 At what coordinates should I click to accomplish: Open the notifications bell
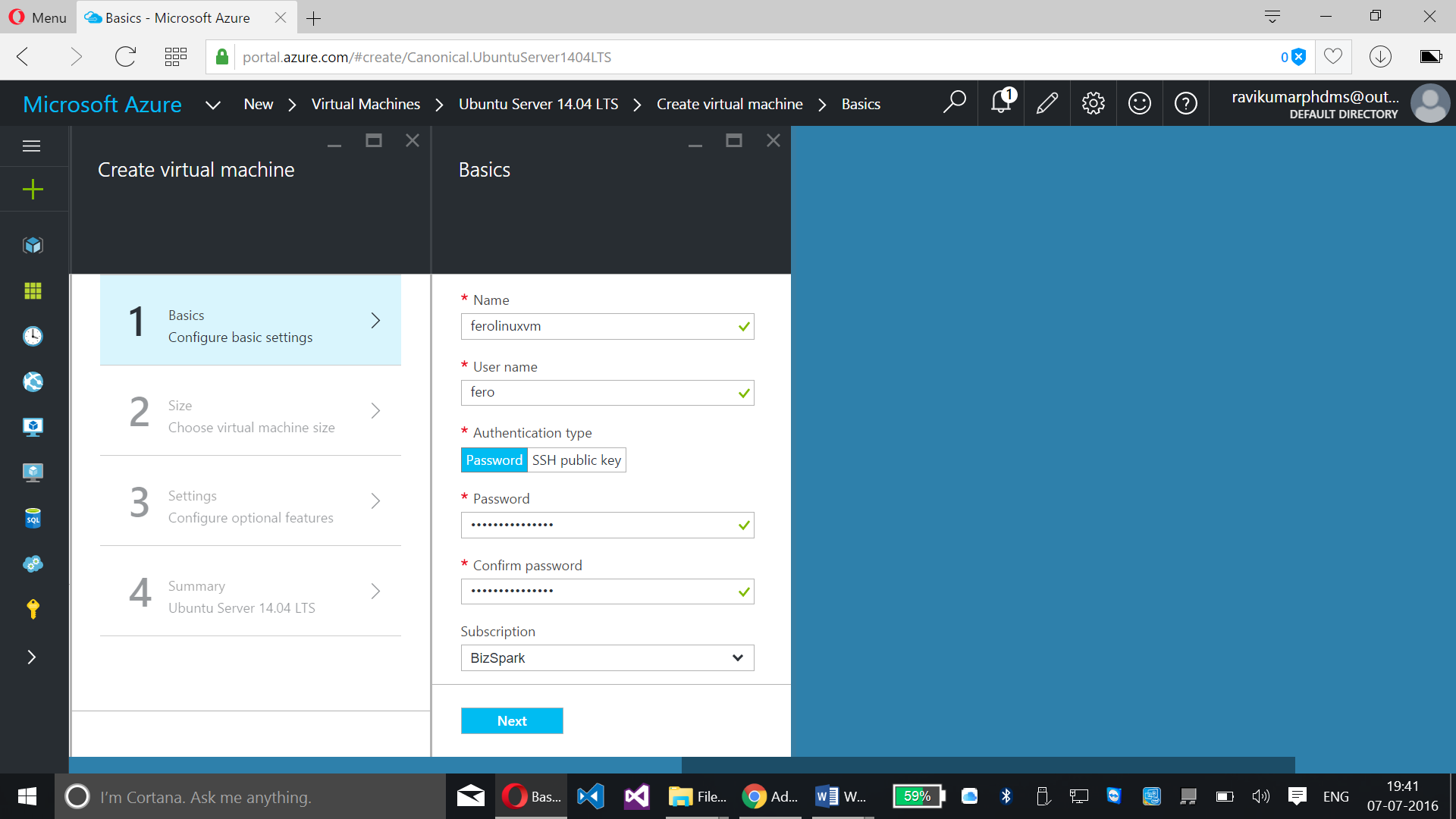[x=1002, y=102]
